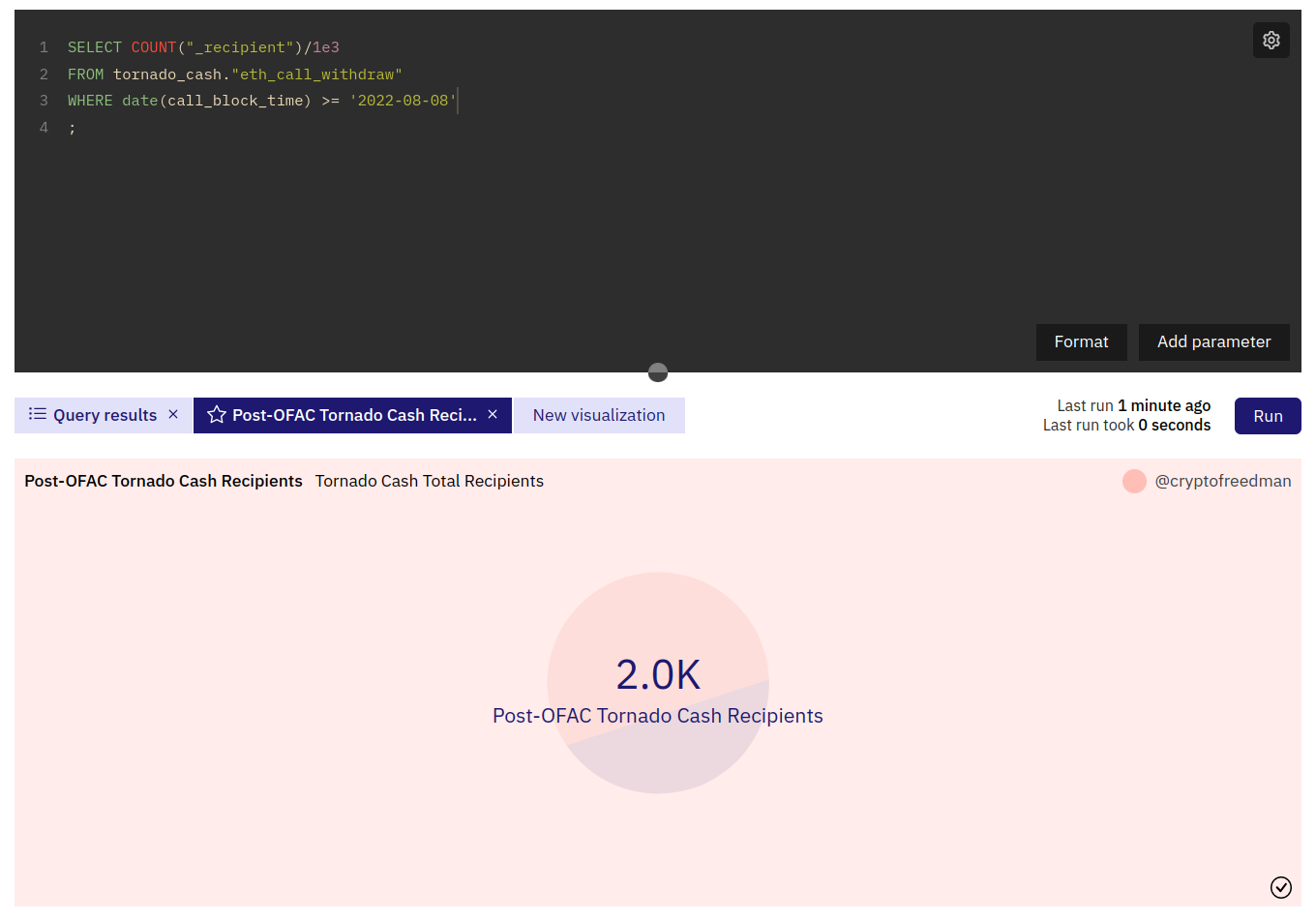The image size is (1316, 919).
Task: Grab the editor resize handle circle
Action: [658, 372]
